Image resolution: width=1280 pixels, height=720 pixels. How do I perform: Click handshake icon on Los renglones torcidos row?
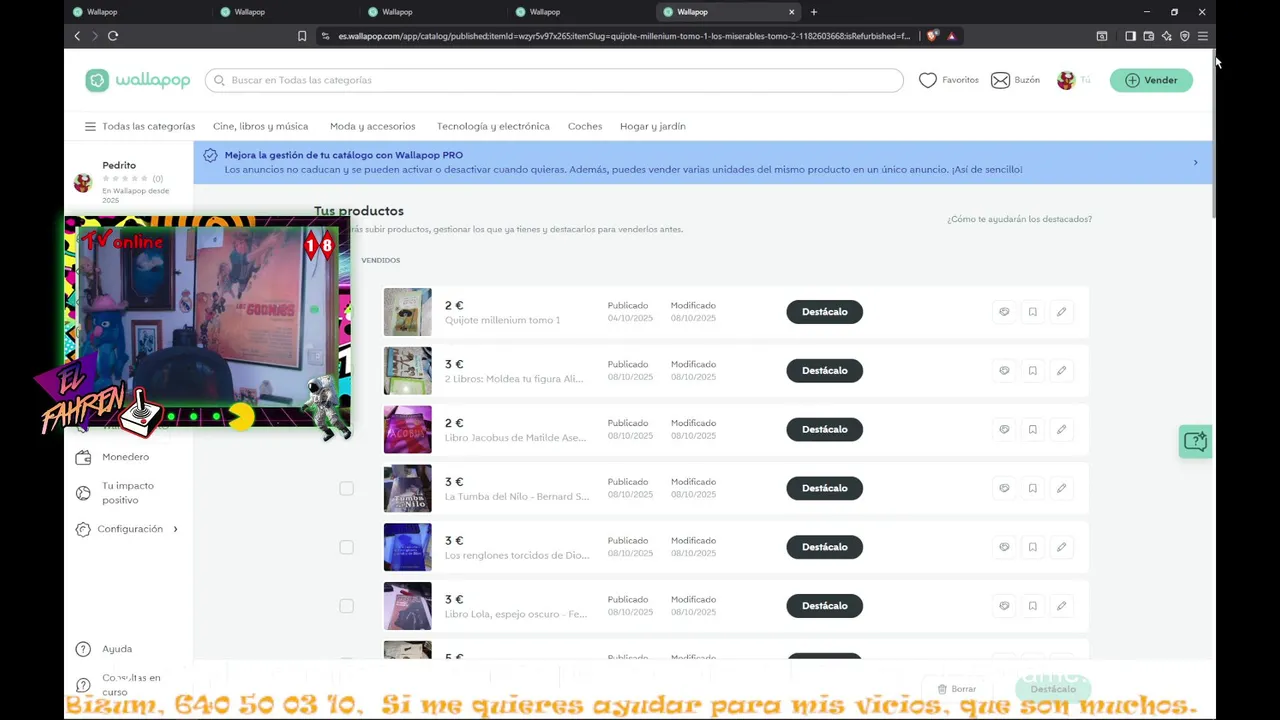pyautogui.click(x=1004, y=547)
